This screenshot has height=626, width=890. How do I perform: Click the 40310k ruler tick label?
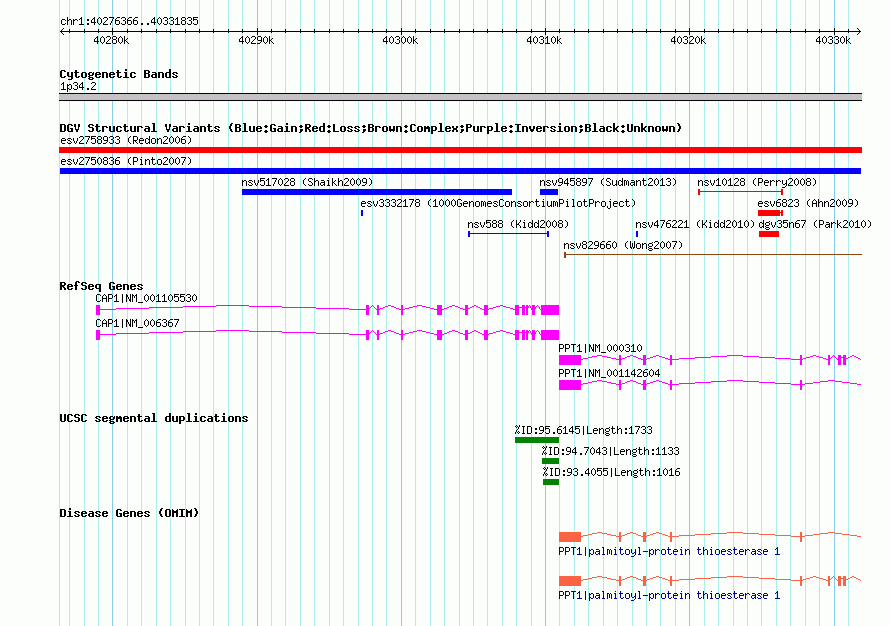[544, 40]
